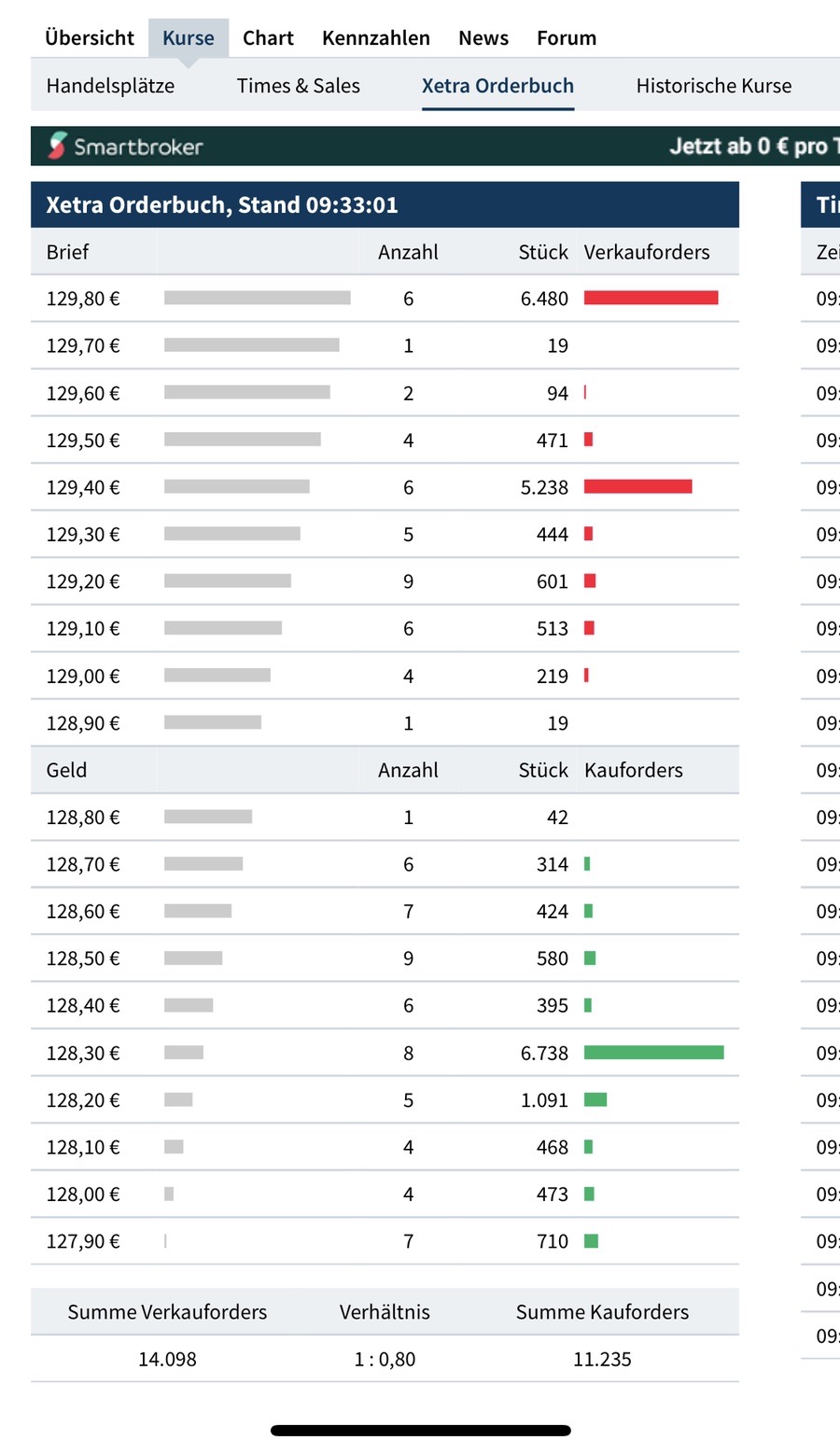Click the red bar for 129,80 € sell orders
This screenshot has height=1454, width=840.
(x=651, y=298)
